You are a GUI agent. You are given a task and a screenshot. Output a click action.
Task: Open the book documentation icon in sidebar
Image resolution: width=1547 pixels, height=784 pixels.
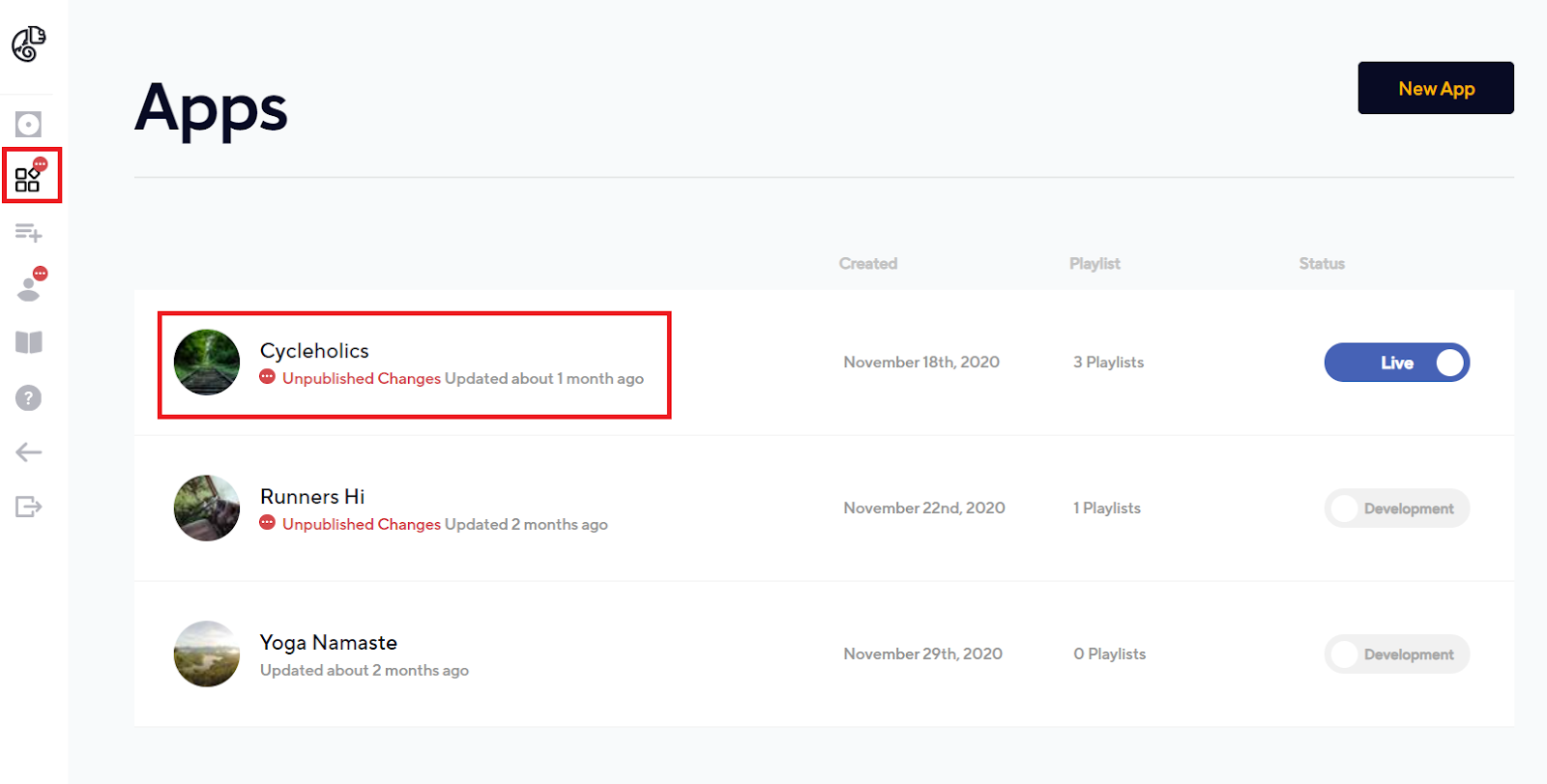click(29, 342)
